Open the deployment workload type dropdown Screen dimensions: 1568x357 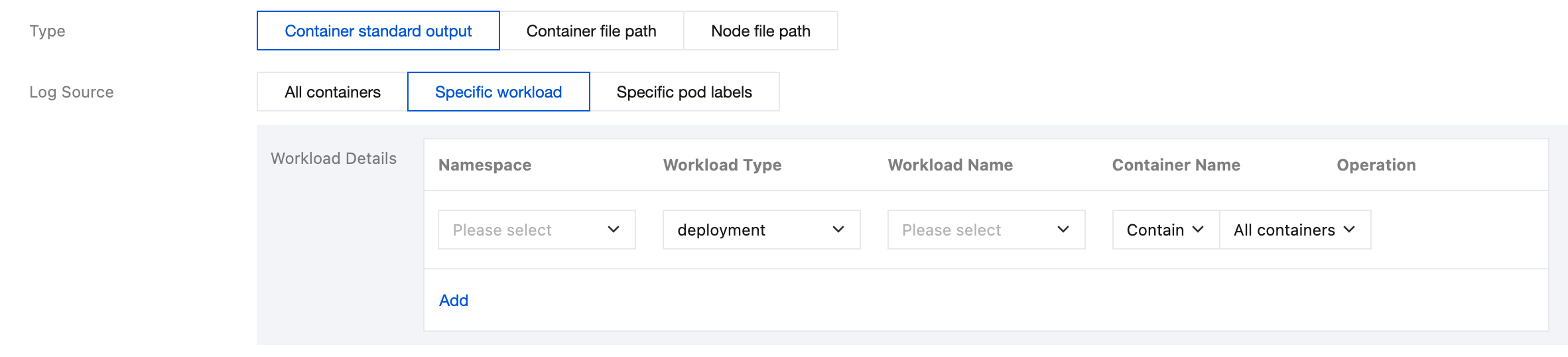tap(750, 230)
